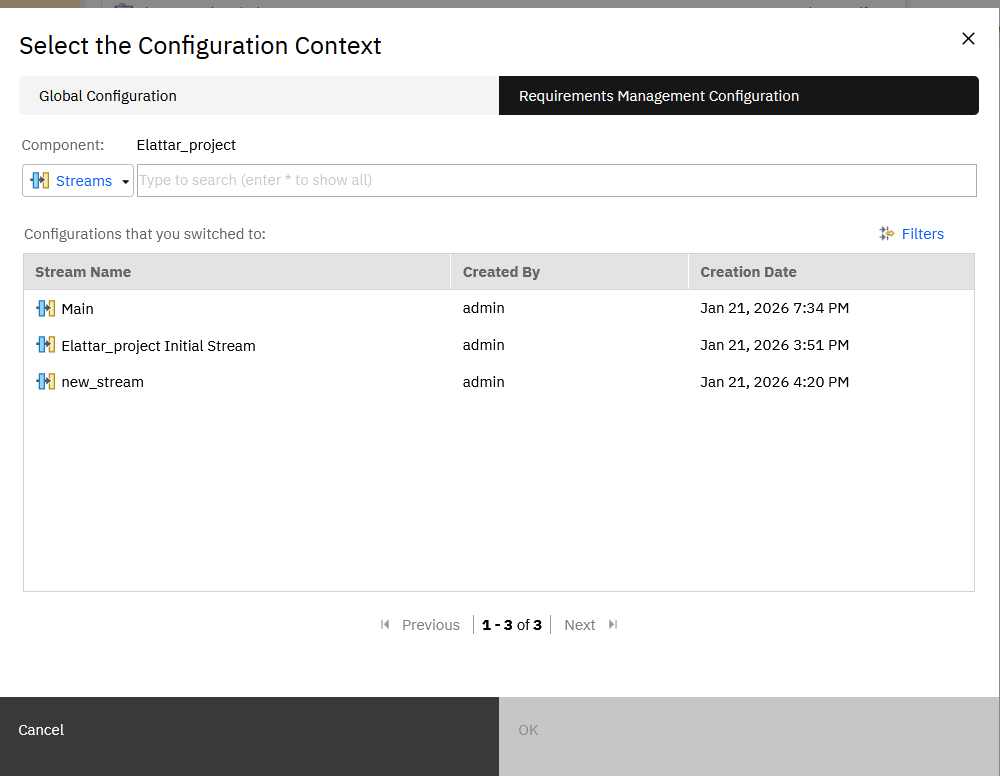Viewport: 1000px width, 776px height.
Task: Open the Creation Date column options
Action: click(748, 271)
